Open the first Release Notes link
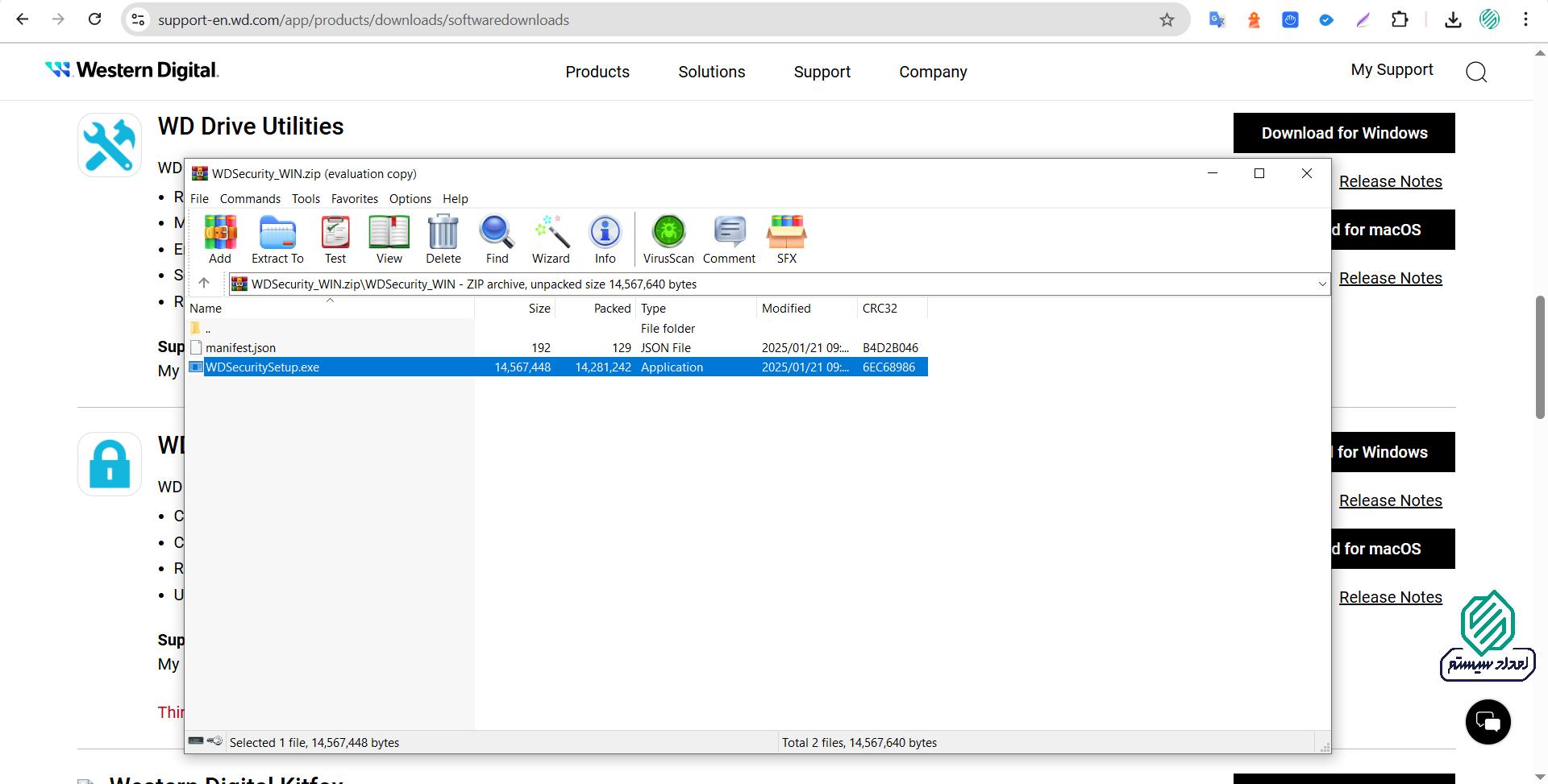This screenshot has width=1548, height=784. click(1391, 181)
